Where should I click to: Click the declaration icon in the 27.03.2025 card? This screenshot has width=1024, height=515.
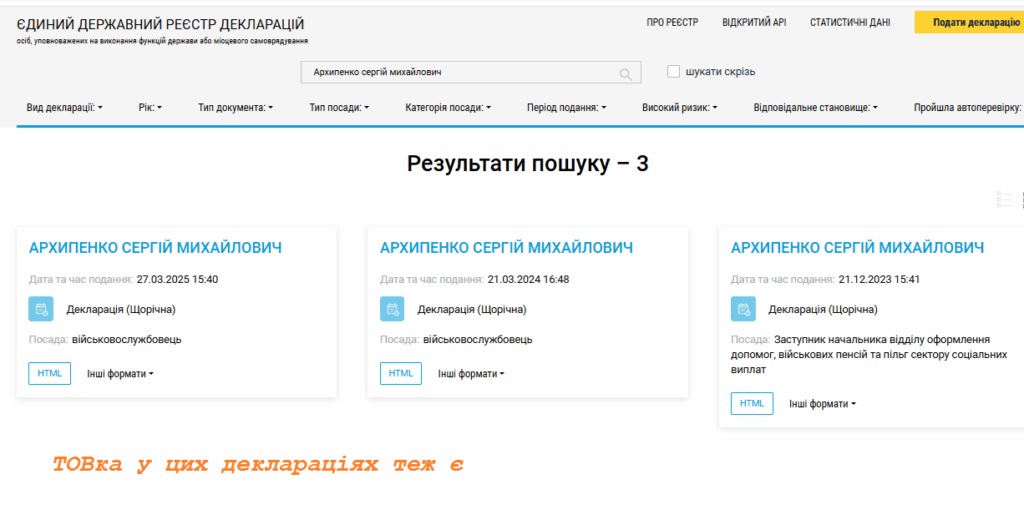click(x=41, y=310)
